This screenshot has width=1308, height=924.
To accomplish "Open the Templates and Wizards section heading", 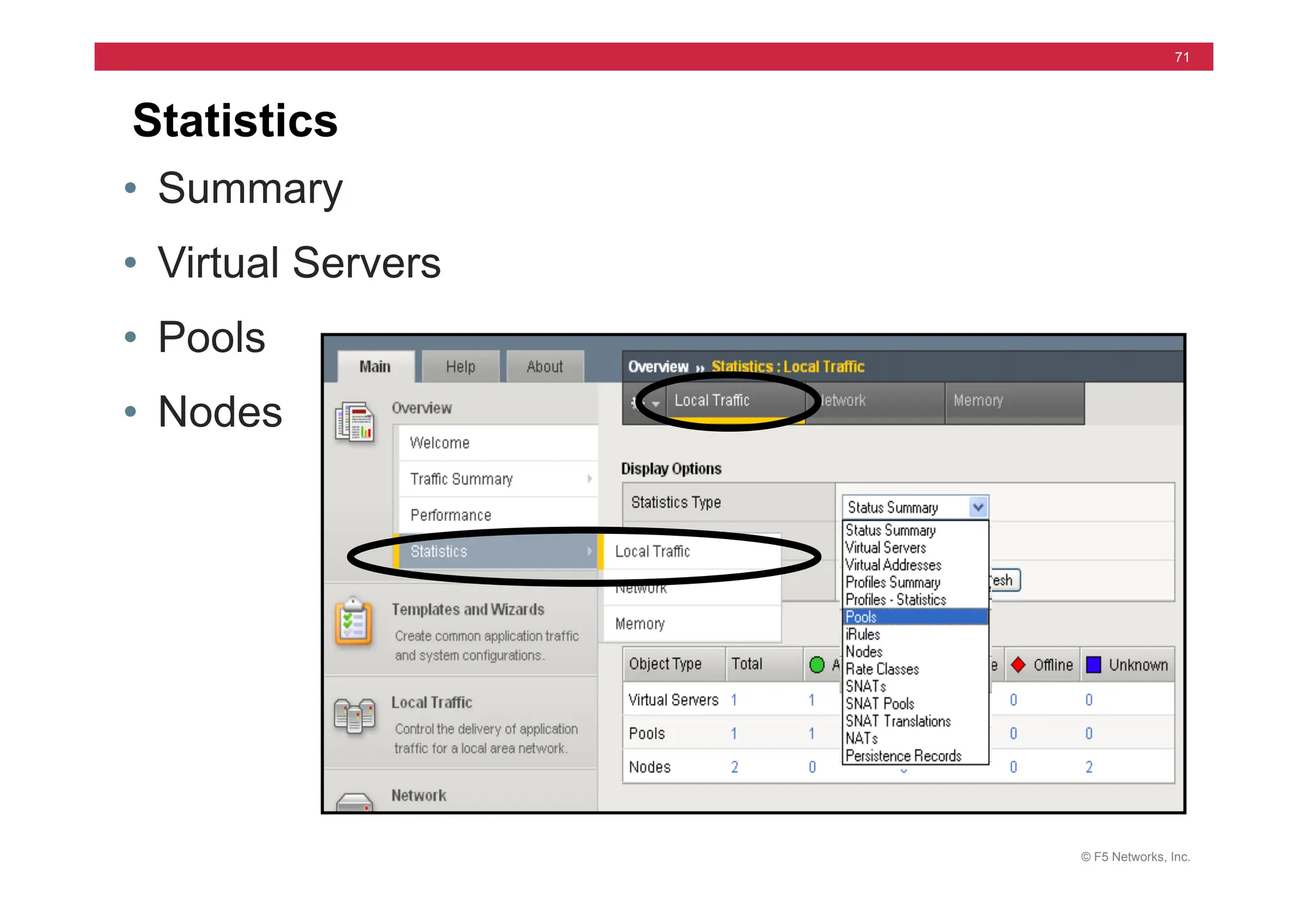I will [x=468, y=609].
